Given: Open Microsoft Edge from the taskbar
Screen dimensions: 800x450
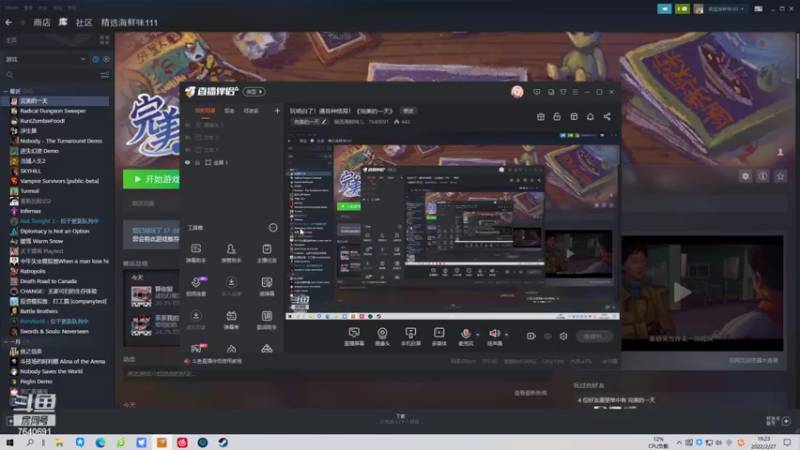Looking at the screenshot, I should pos(101,442).
